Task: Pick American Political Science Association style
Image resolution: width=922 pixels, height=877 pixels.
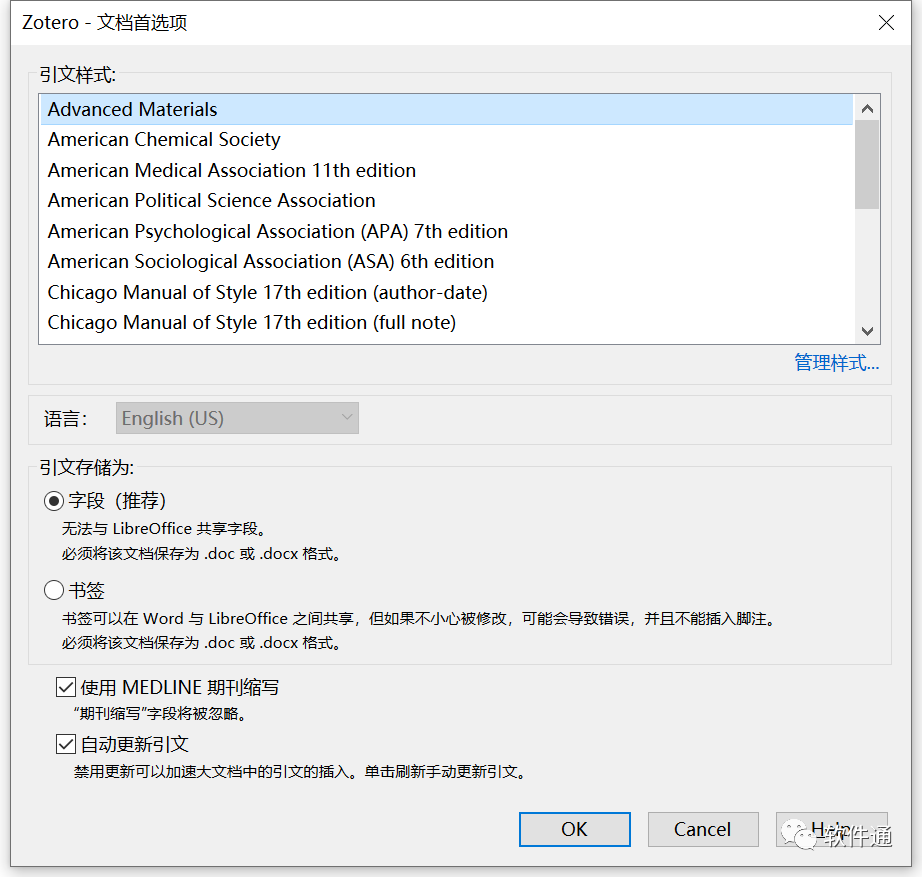Action: point(446,201)
